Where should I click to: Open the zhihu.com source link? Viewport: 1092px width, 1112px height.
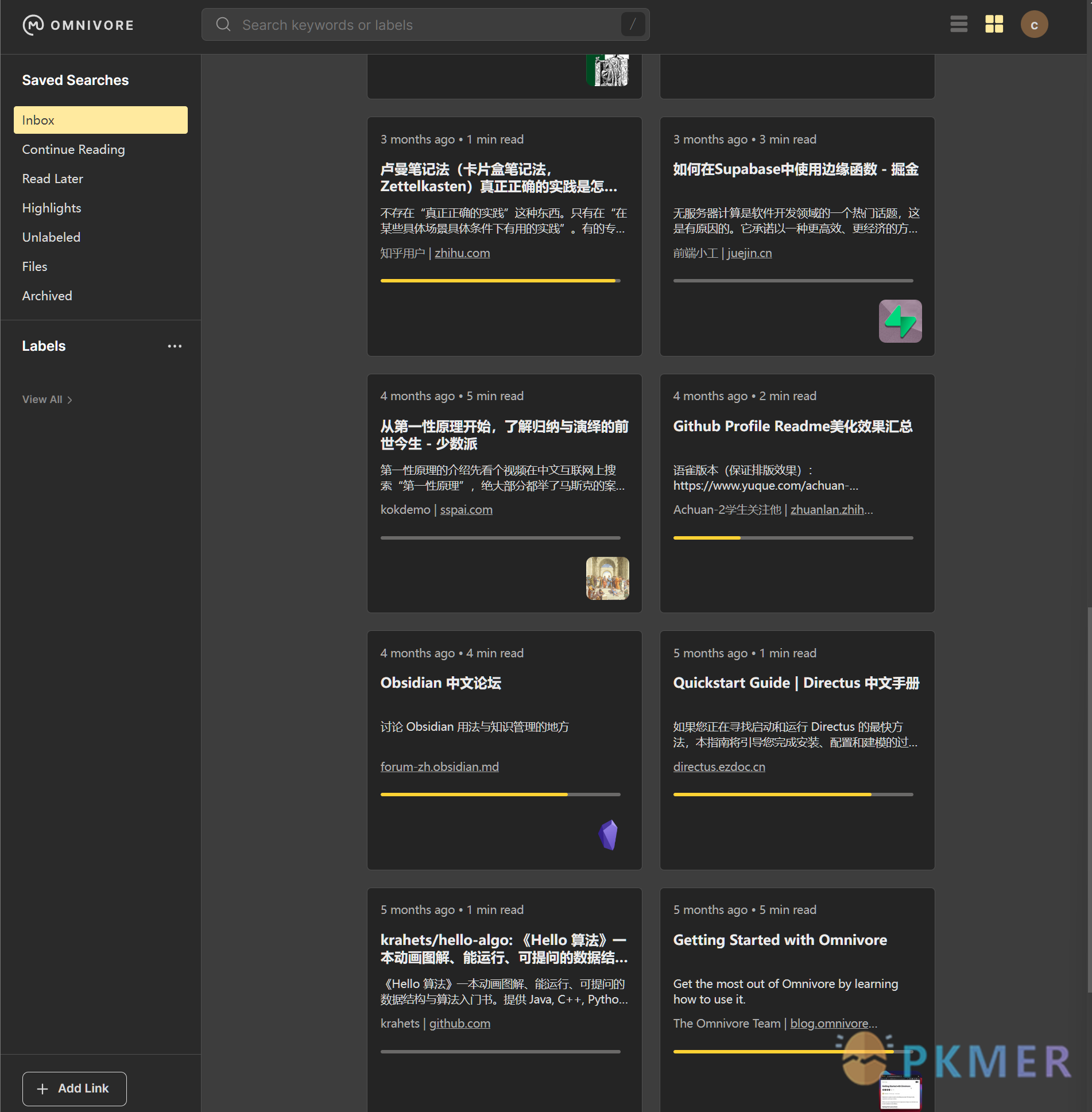[462, 253]
